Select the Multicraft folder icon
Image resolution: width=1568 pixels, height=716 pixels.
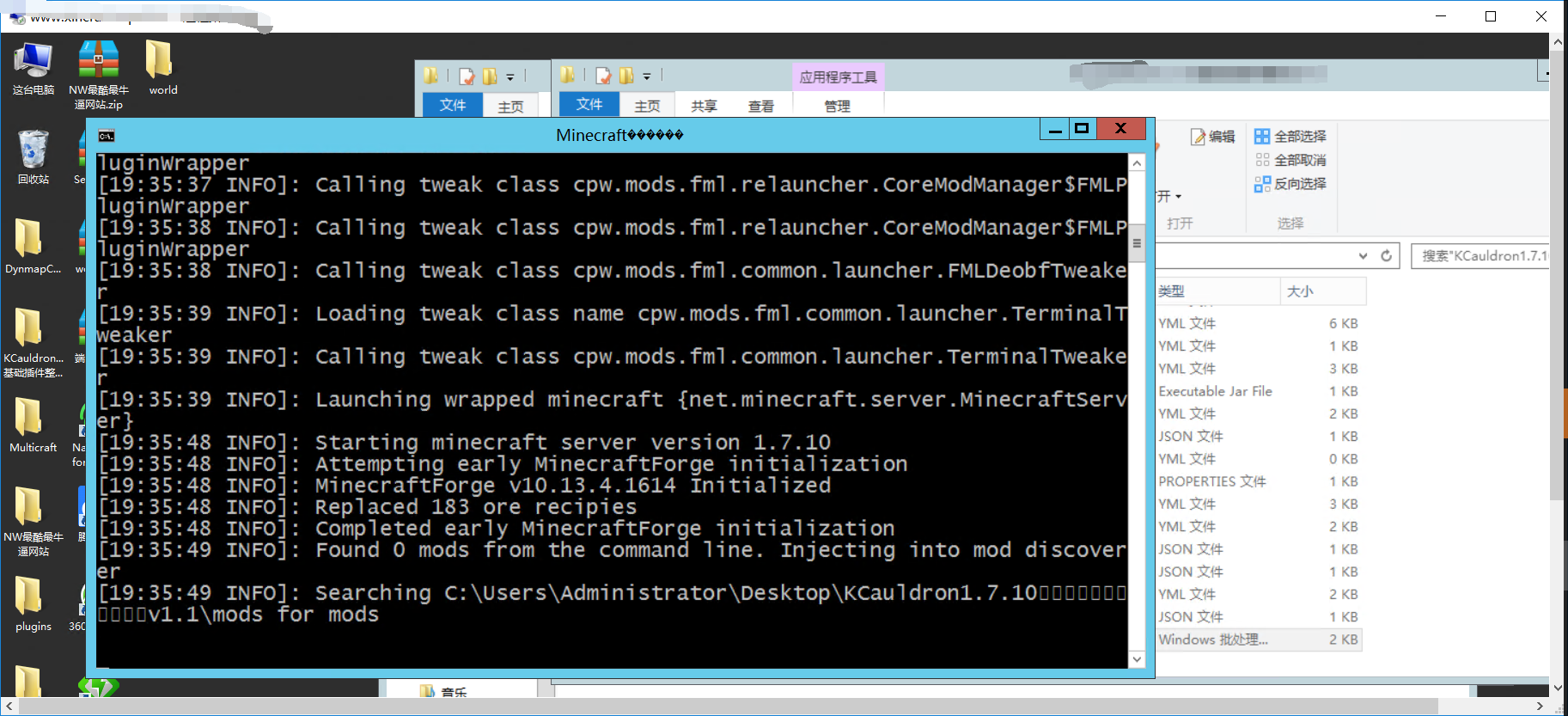pyautogui.click(x=34, y=425)
